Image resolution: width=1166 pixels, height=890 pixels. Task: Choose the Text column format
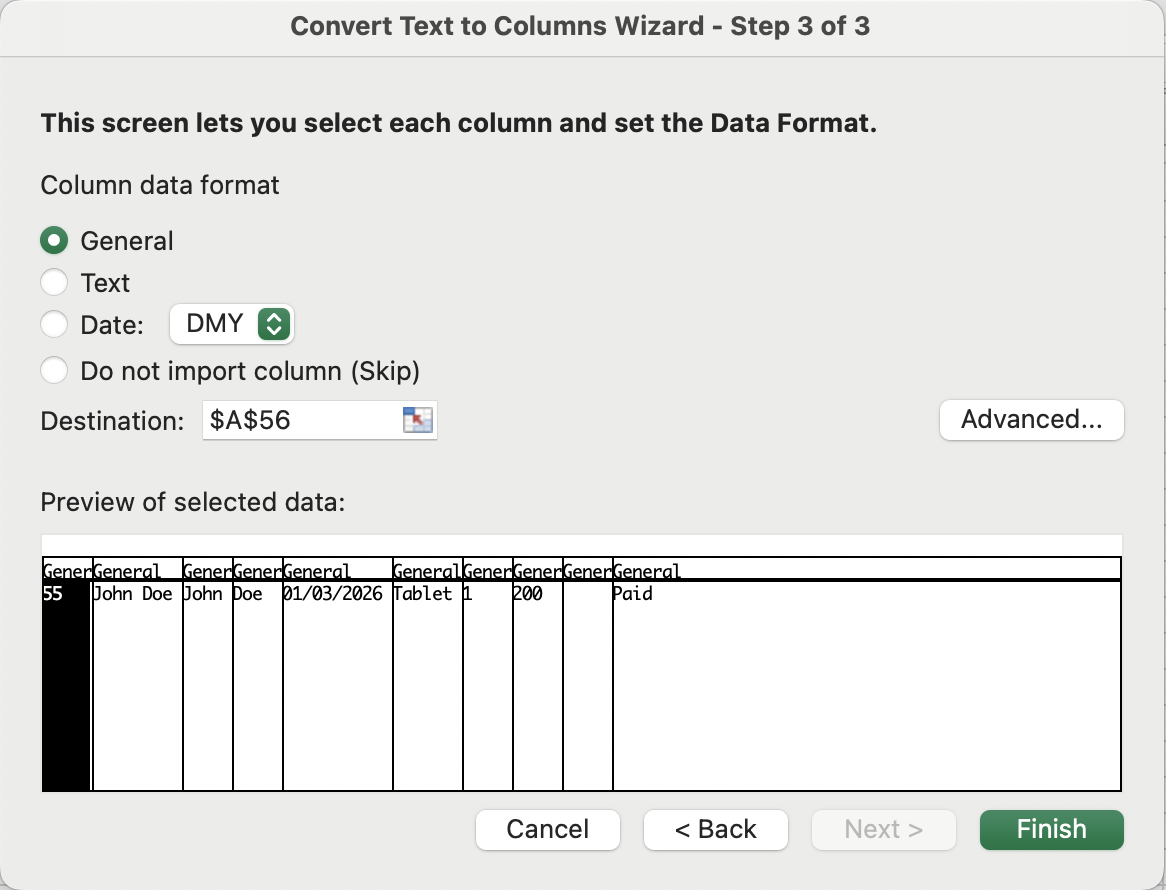pyautogui.click(x=54, y=283)
